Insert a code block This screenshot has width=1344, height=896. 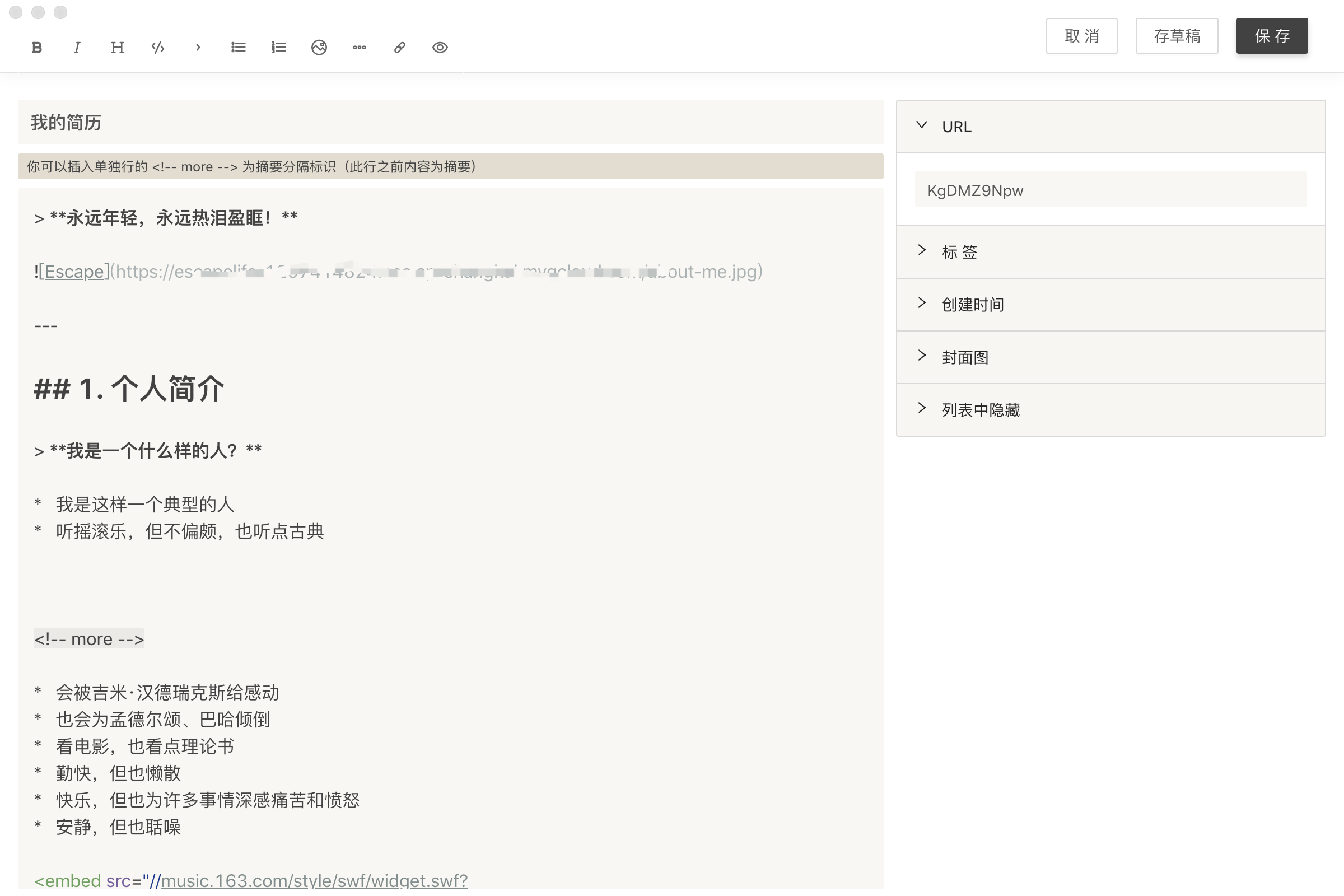tap(157, 48)
